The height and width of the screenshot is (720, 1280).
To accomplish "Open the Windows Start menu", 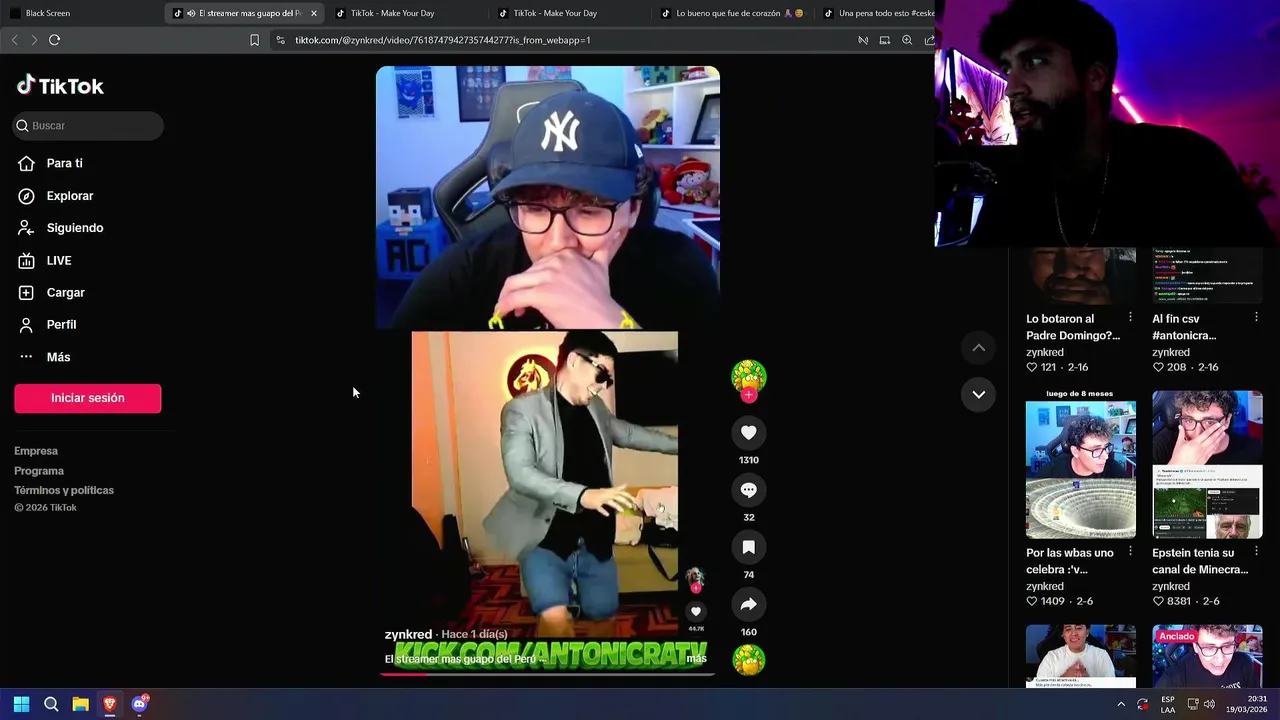I will [21, 704].
